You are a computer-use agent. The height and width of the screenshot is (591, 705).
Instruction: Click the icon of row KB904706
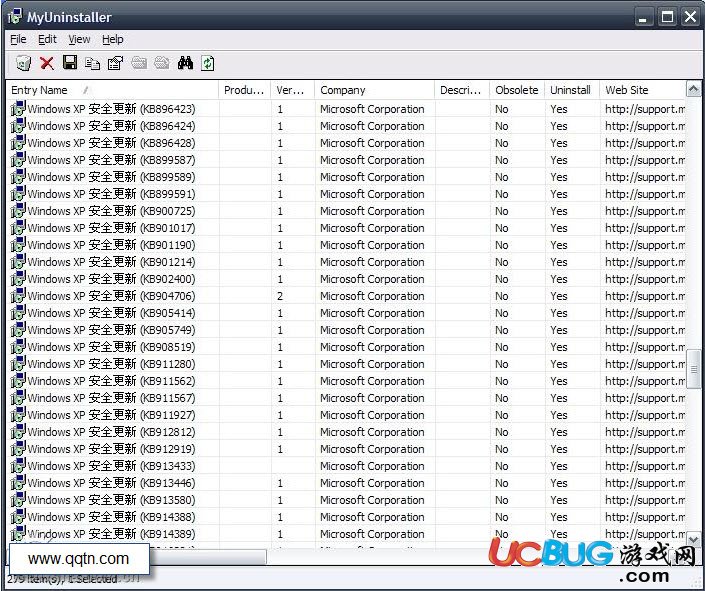tap(18, 296)
